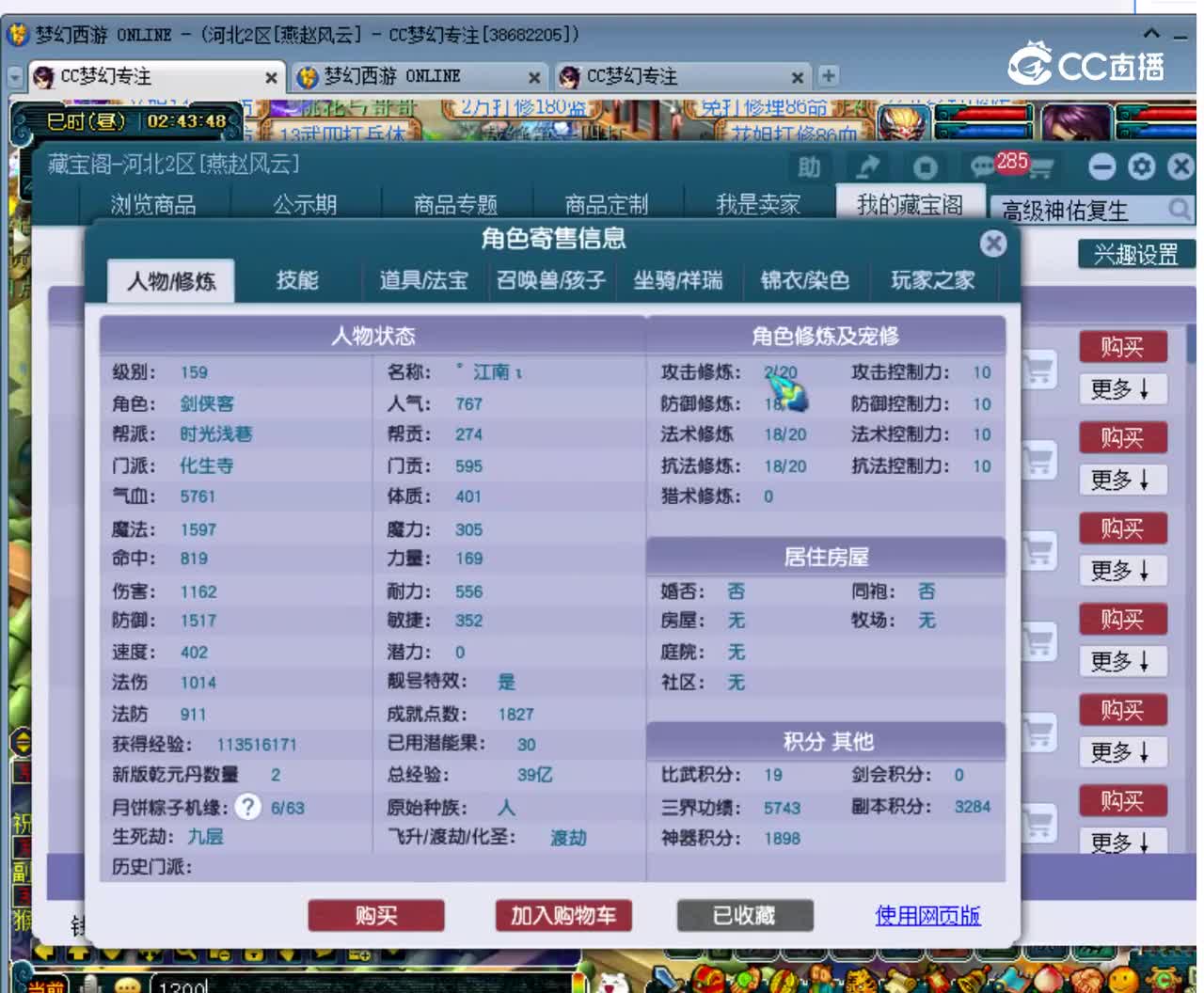Switch to 玩家之家 tab
Viewport: 1204px width, 993px height.
[933, 280]
